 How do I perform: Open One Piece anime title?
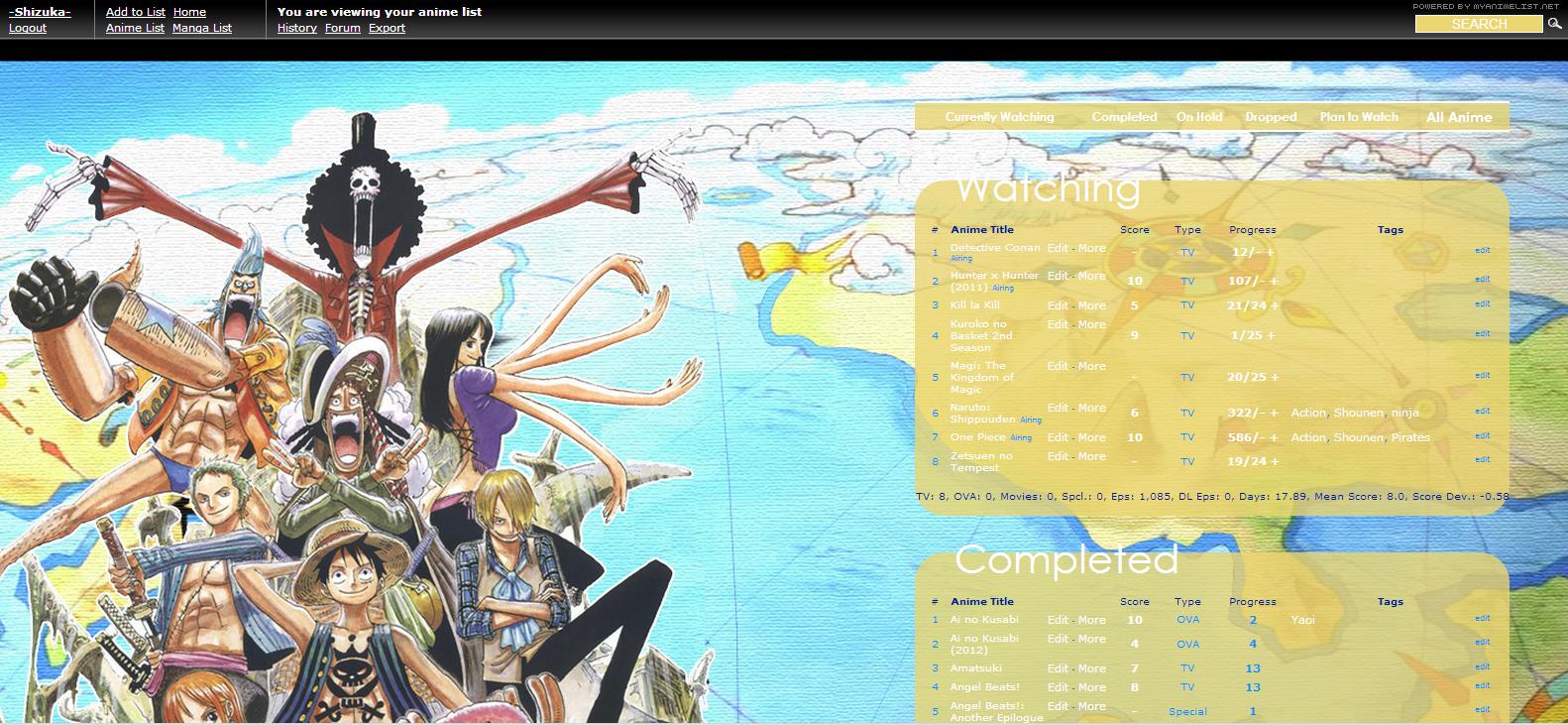pos(977,437)
